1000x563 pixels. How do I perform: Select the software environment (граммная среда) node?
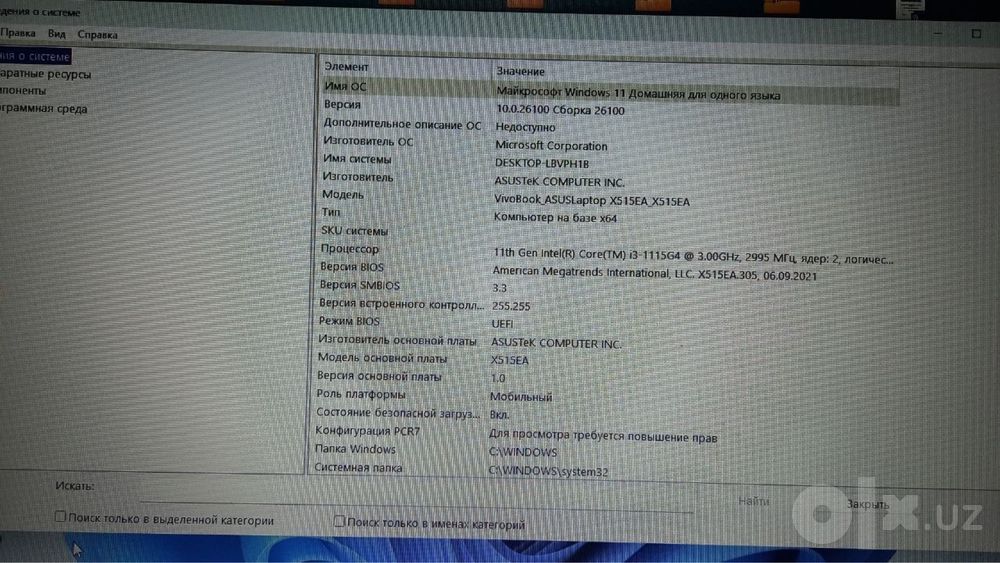43,108
